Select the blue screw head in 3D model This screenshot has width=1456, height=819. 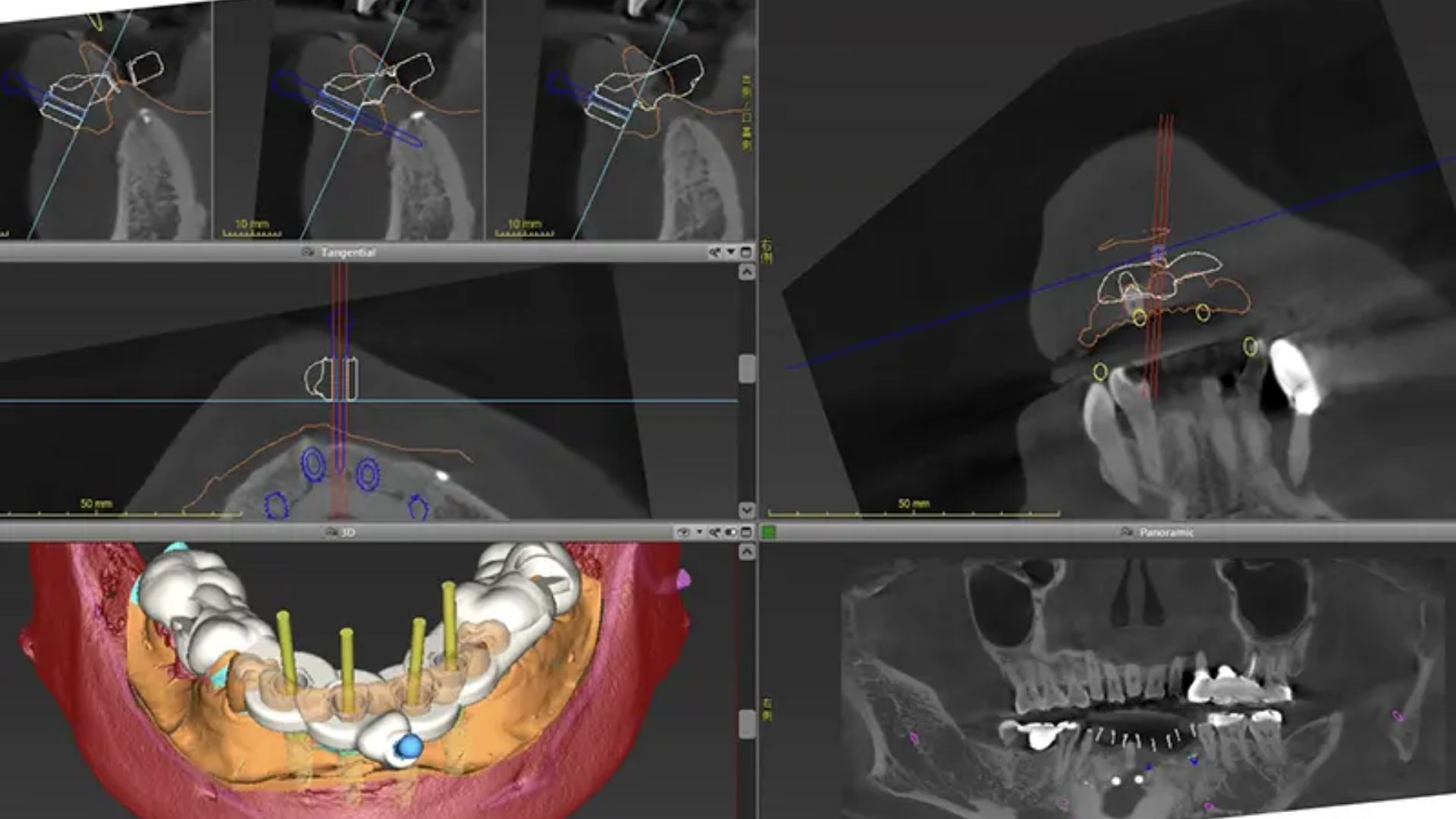[x=409, y=747]
